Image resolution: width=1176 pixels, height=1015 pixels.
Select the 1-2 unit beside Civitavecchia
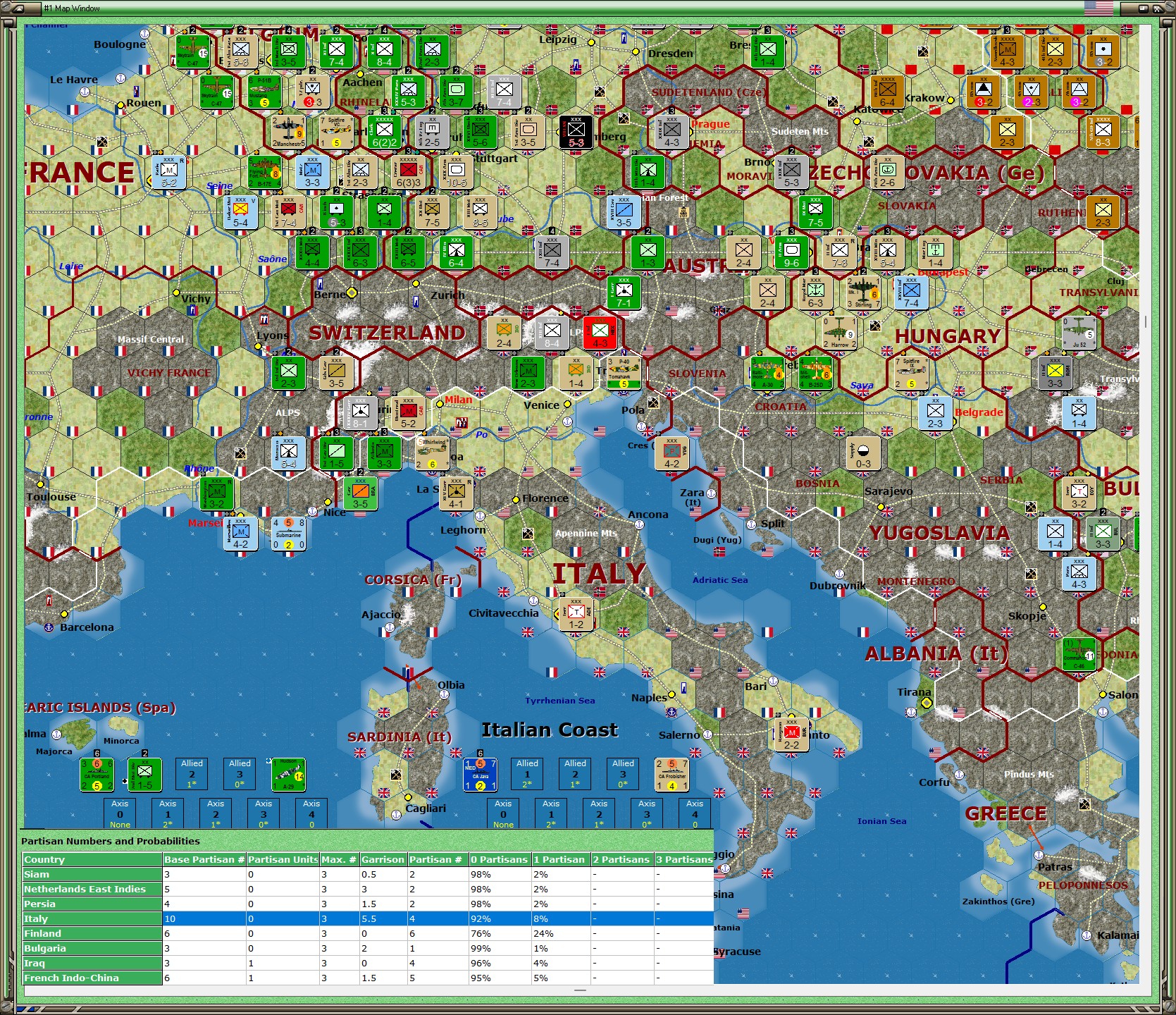[x=576, y=614]
